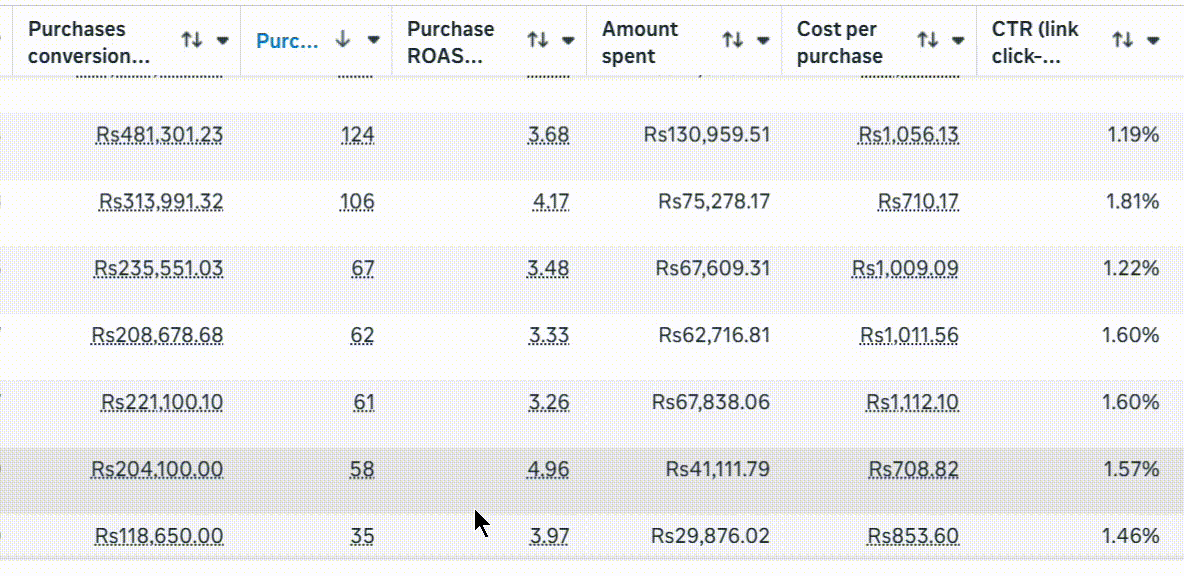Open conversion value Rs221,100.10
This screenshot has width=1184, height=576.
162,402
